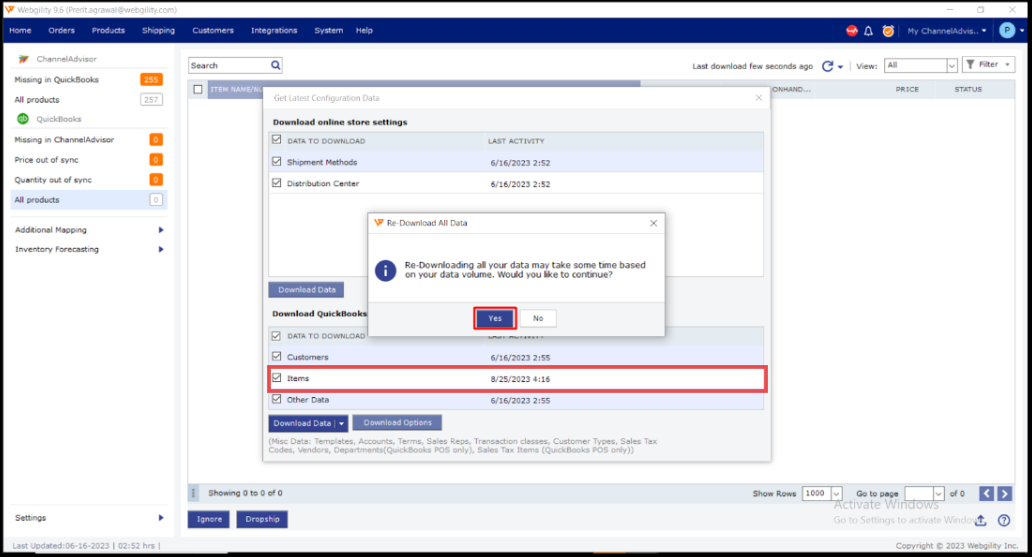Select All products under QuickBooks
Image resolution: width=1032 pixels, height=557 pixels.
tap(89, 199)
